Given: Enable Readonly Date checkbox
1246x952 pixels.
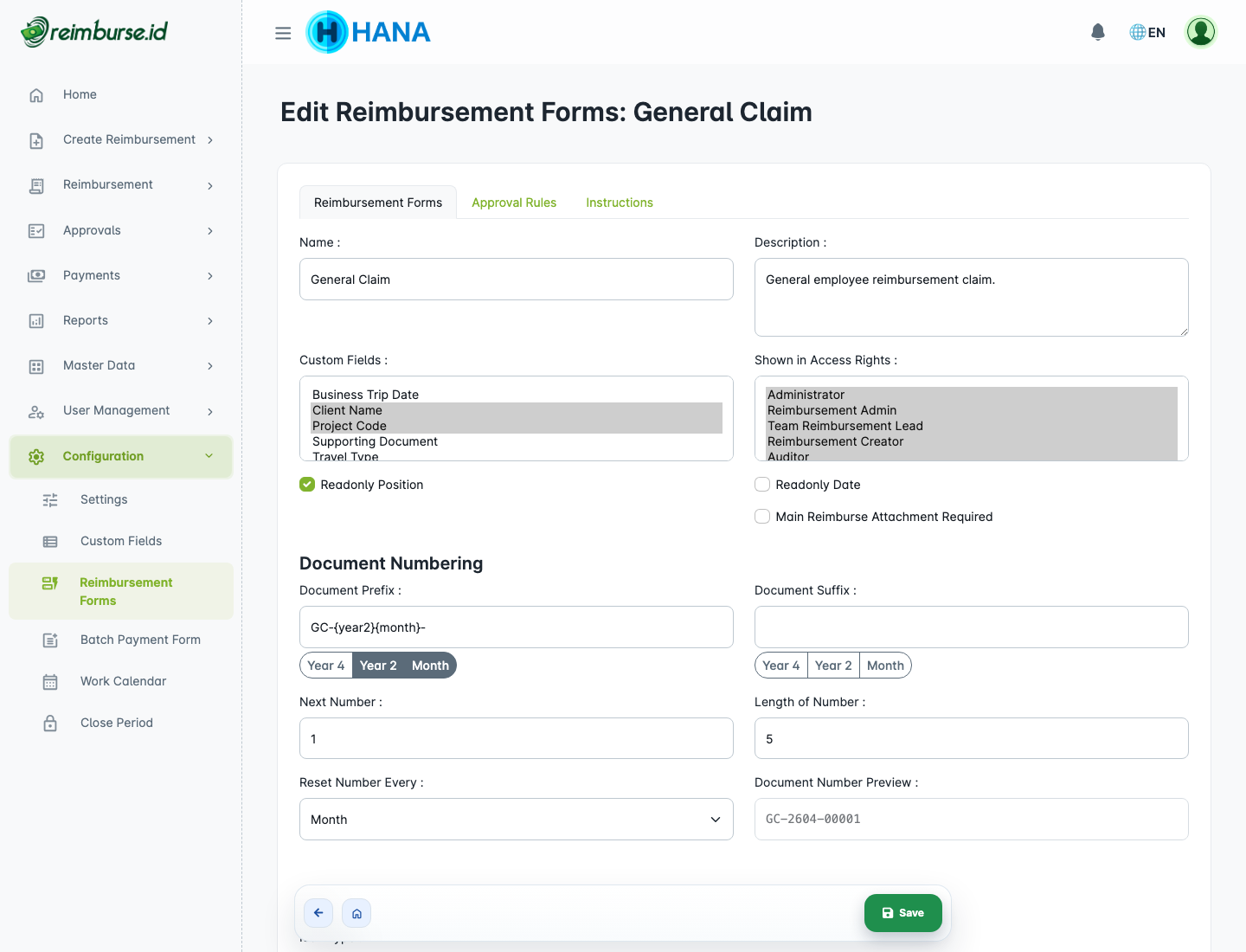Looking at the screenshot, I should click(x=762, y=485).
